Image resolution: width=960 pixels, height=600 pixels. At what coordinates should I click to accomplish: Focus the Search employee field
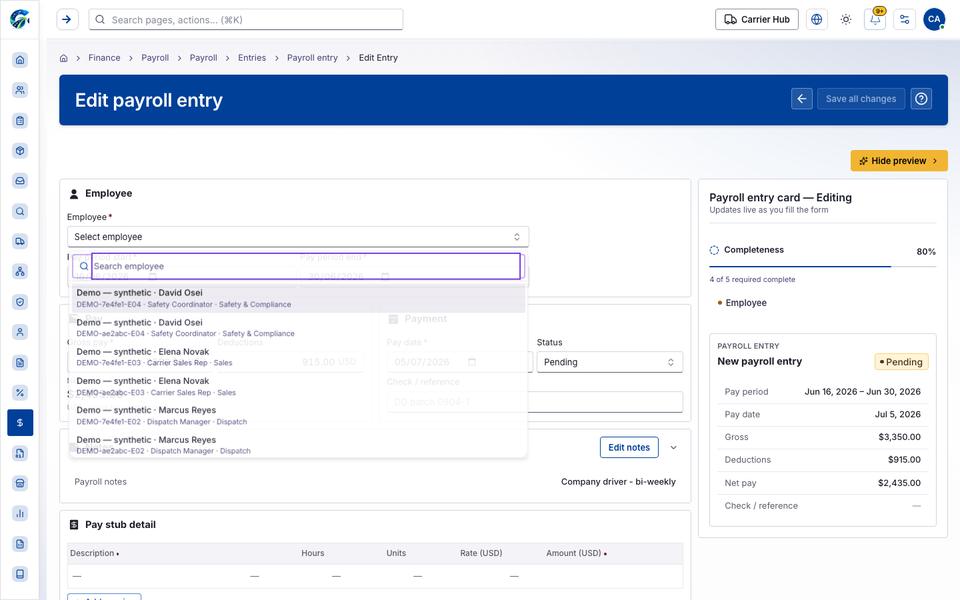point(306,266)
